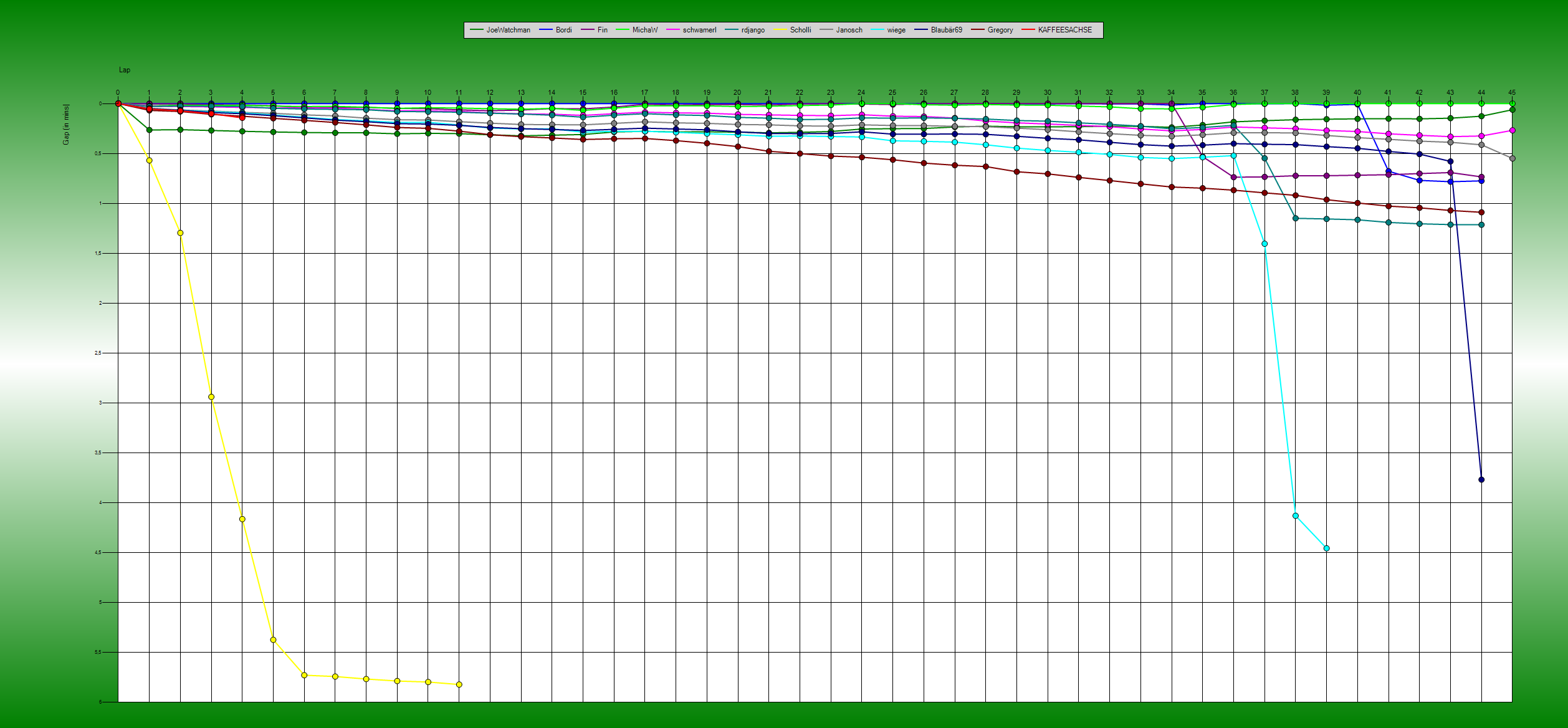
Task: Select rdjango's teal data point at lap 38
Action: tap(1296, 218)
